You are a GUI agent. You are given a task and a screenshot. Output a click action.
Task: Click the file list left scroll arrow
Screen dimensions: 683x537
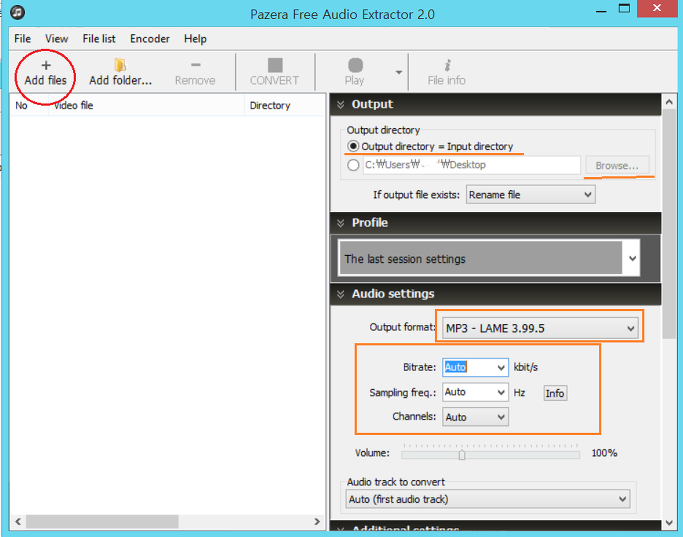[x=18, y=521]
